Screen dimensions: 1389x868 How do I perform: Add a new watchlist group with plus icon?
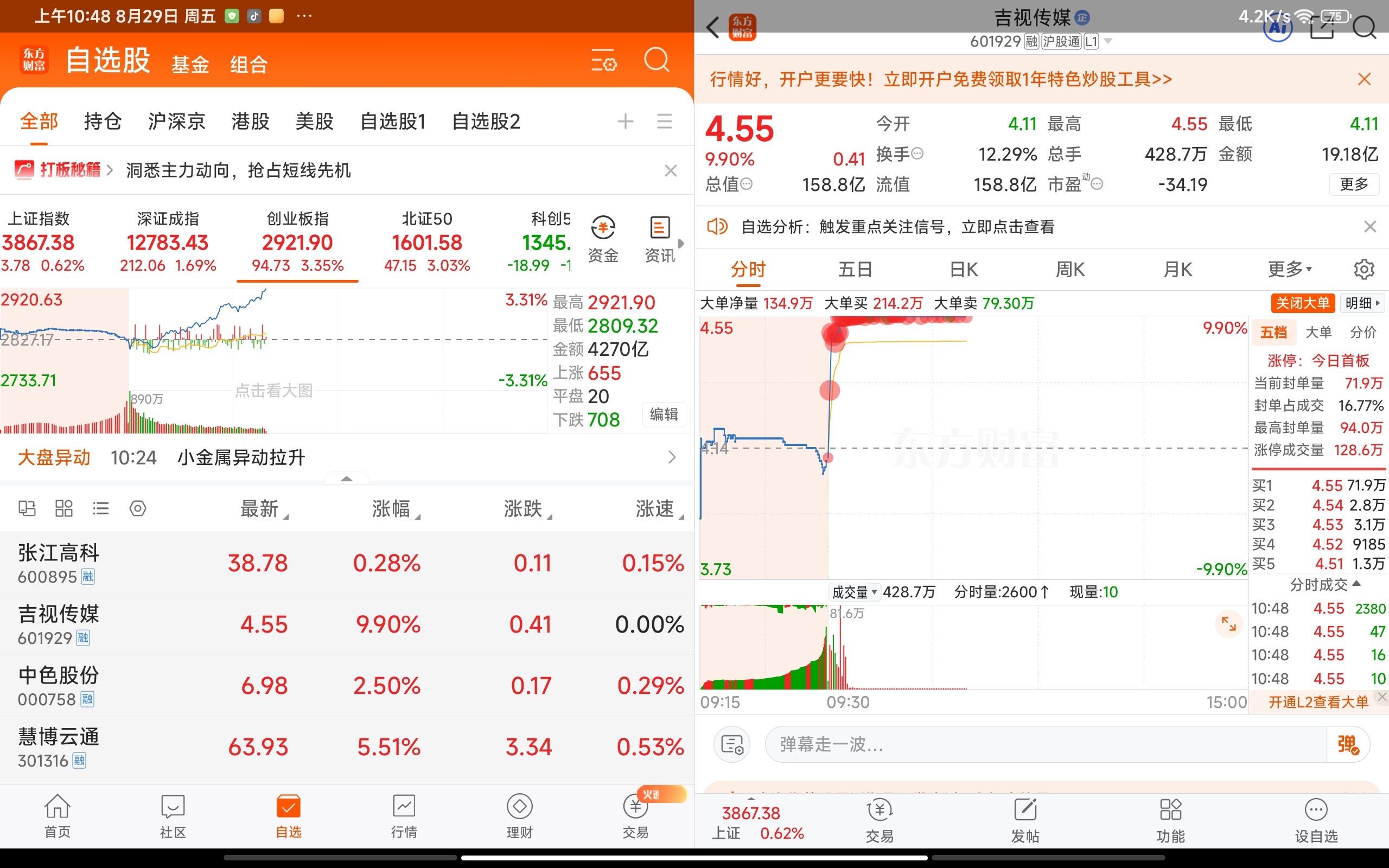625,121
